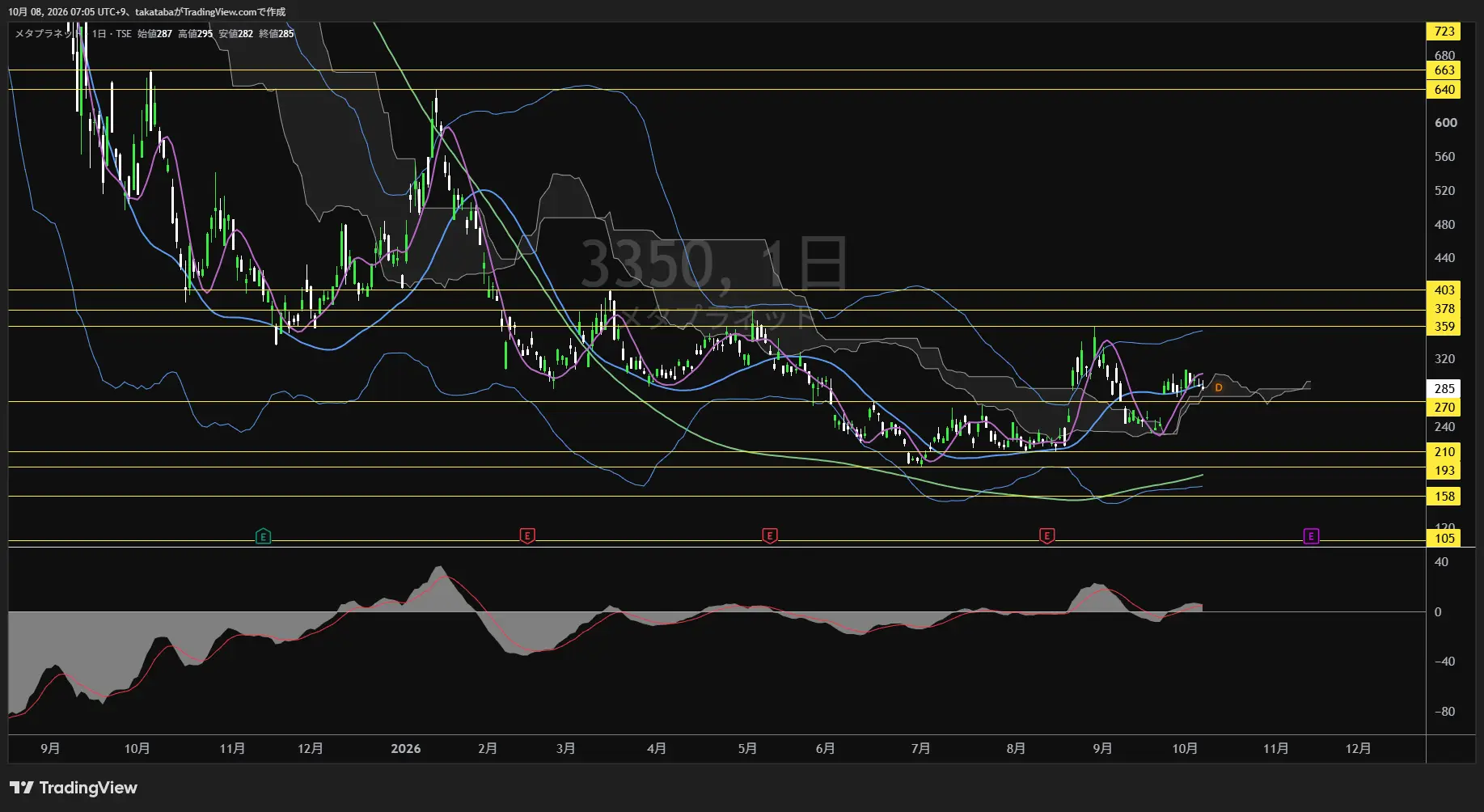Select the 158 price level label
This screenshot has height=812, width=1484.
(1444, 497)
